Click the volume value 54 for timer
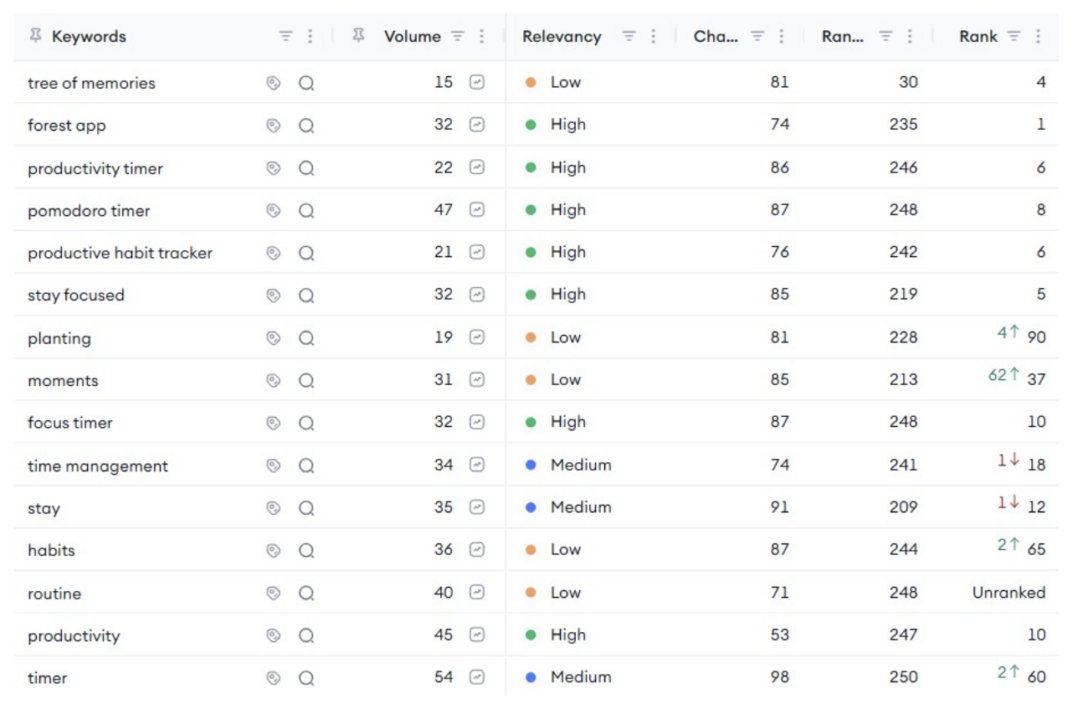This screenshot has width=1078, height=720. coord(443,677)
